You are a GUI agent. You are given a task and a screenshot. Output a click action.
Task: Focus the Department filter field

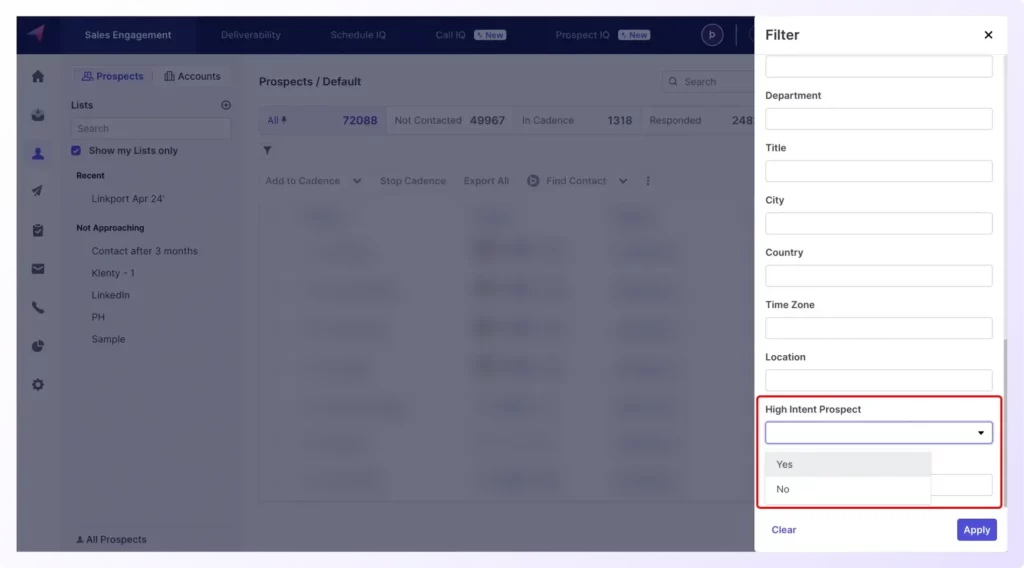click(878, 119)
